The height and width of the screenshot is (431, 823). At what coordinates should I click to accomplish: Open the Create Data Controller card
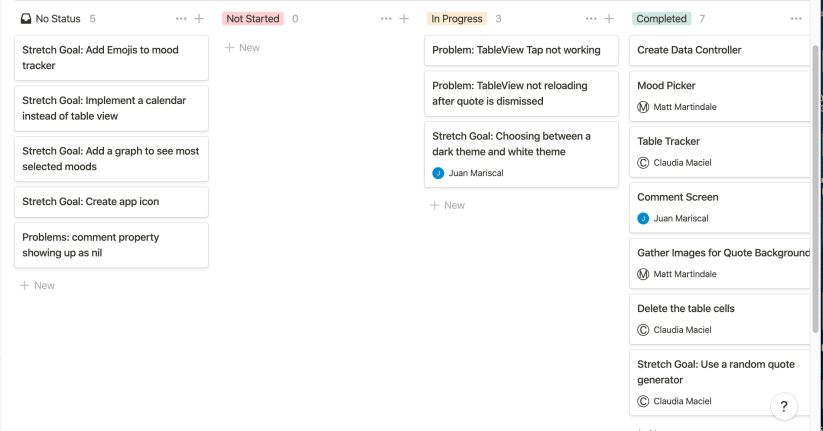[x=720, y=50]
